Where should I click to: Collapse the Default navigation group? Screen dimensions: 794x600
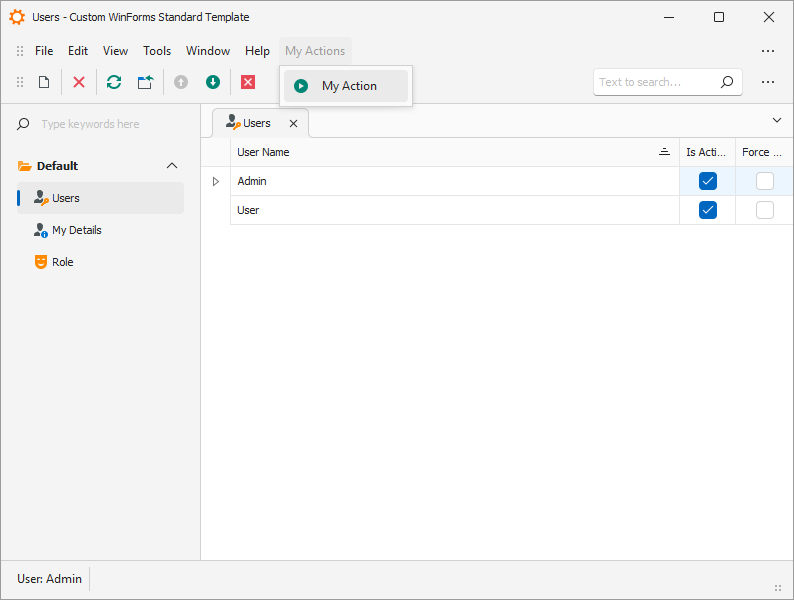click(172, 166)
